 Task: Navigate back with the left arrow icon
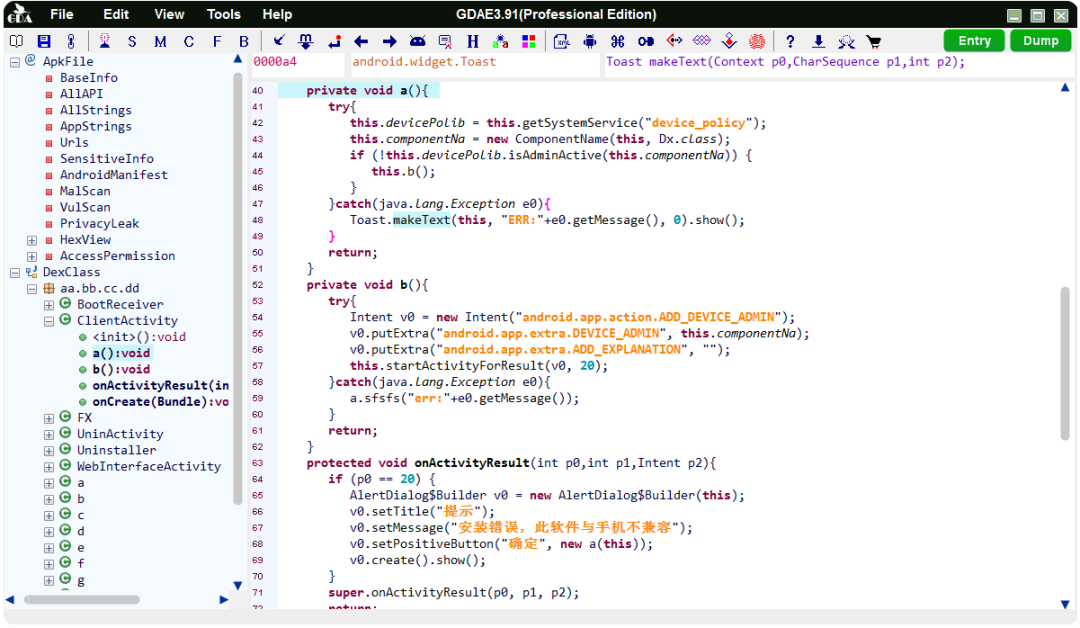pyautogui.click(x=361, y=41)
